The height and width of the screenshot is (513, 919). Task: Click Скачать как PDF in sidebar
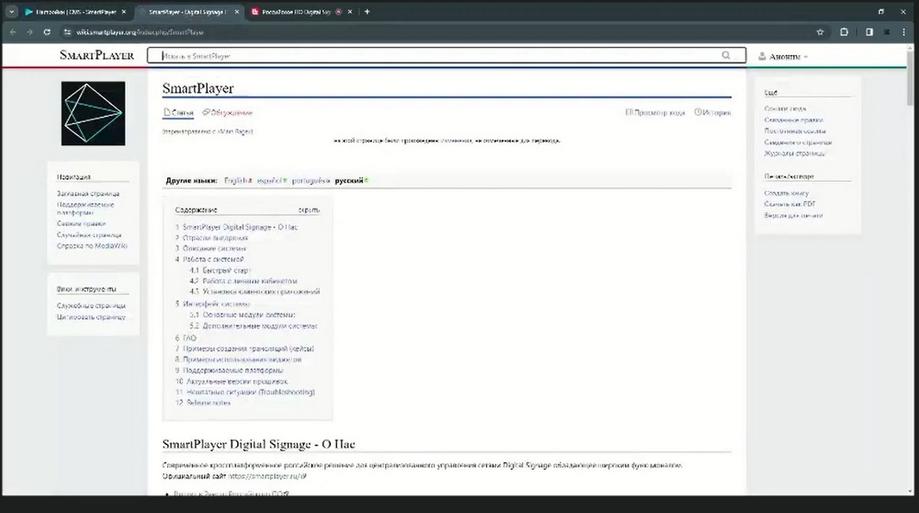click(789, 204)
